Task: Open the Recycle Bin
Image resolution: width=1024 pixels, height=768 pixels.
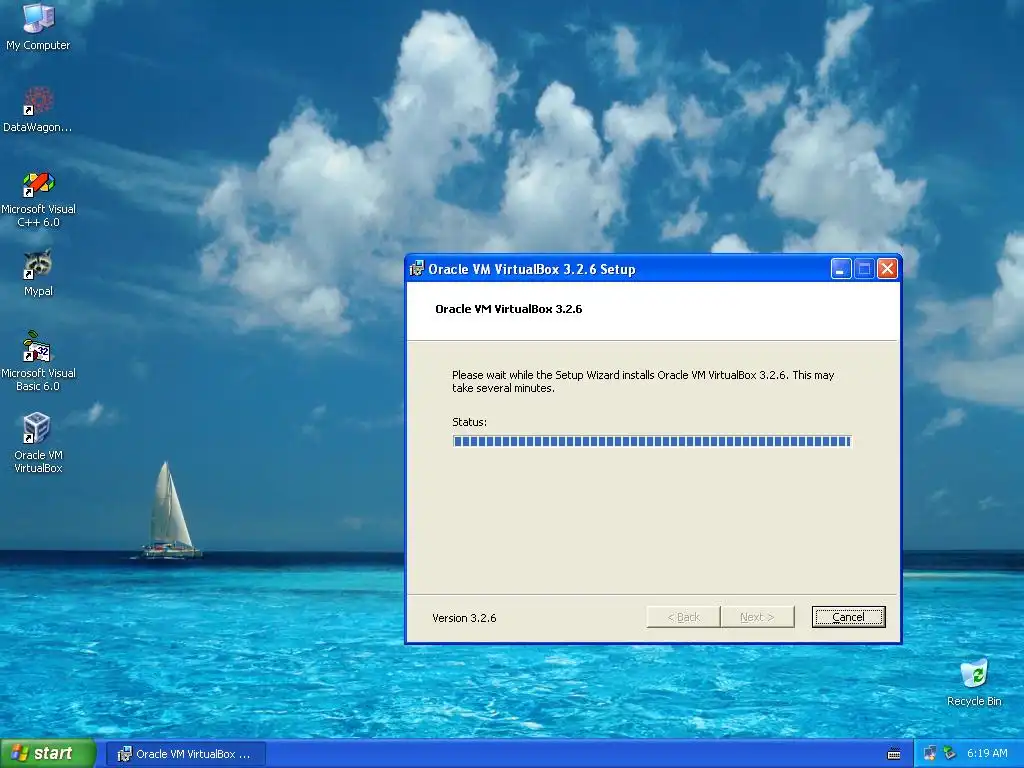Action: click(974, 682)
